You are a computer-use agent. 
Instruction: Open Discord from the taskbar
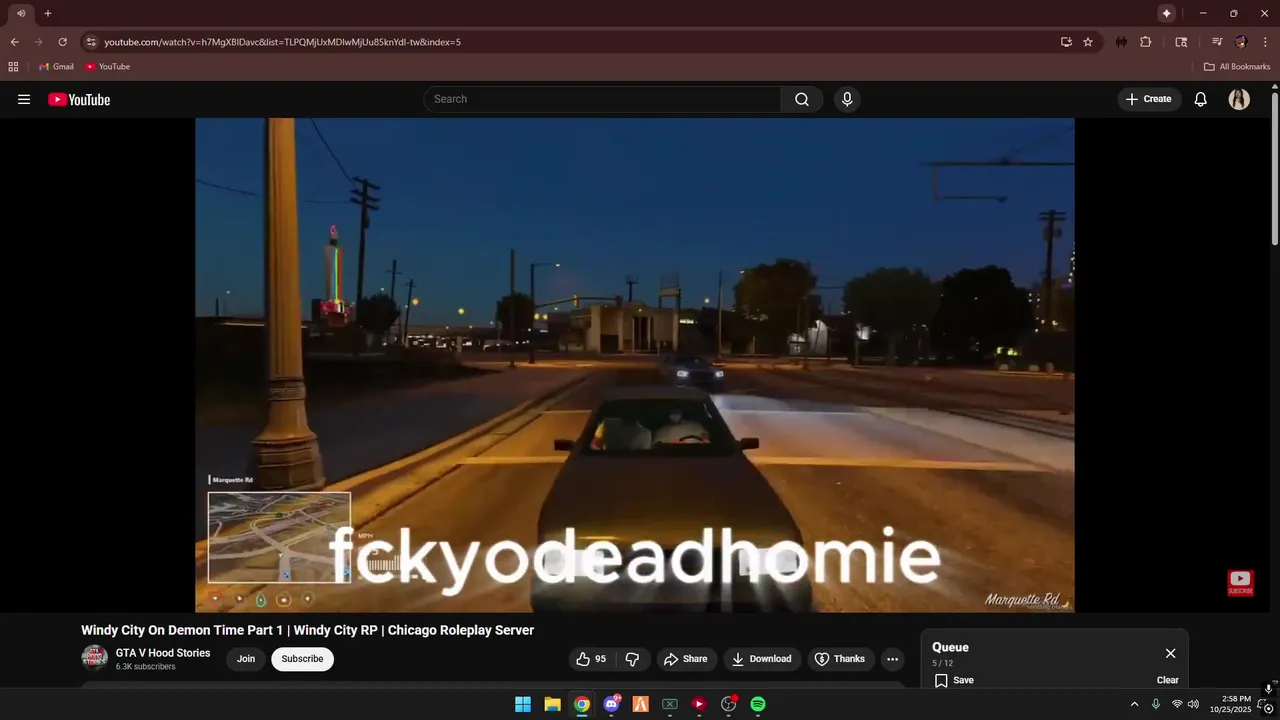611,704
